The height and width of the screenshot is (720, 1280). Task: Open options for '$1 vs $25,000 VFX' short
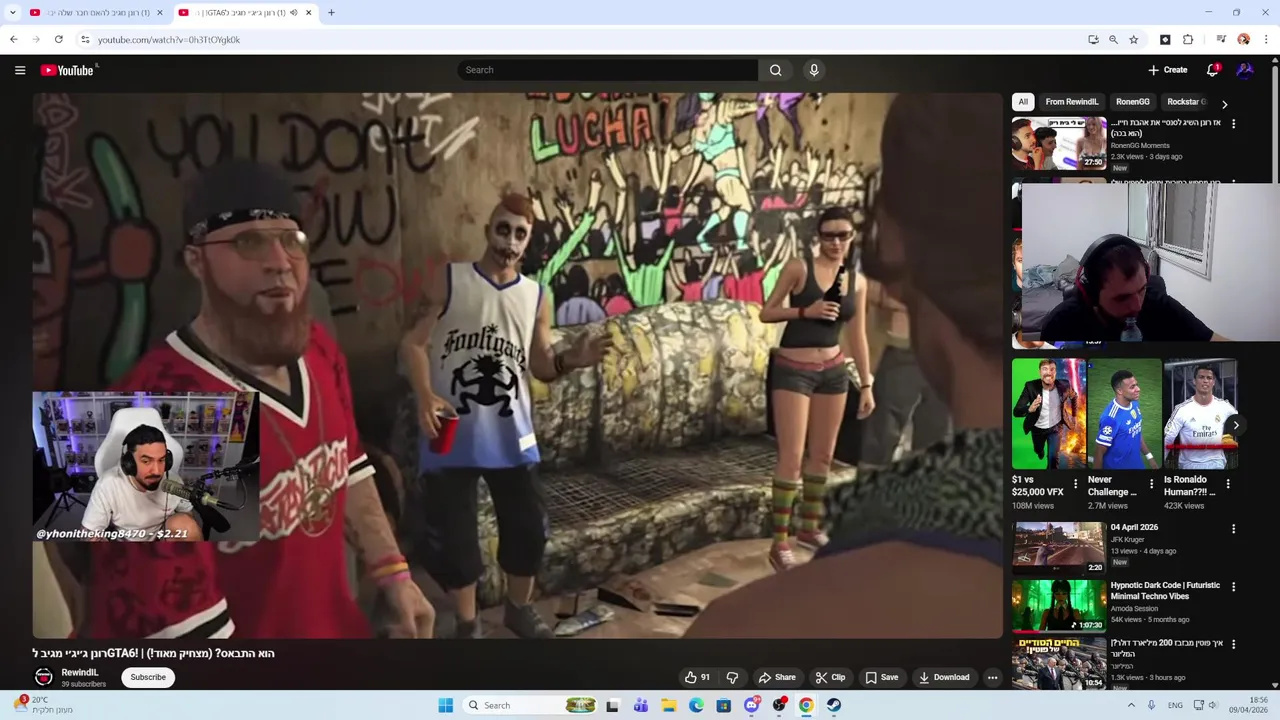[x=1076, y=484]
